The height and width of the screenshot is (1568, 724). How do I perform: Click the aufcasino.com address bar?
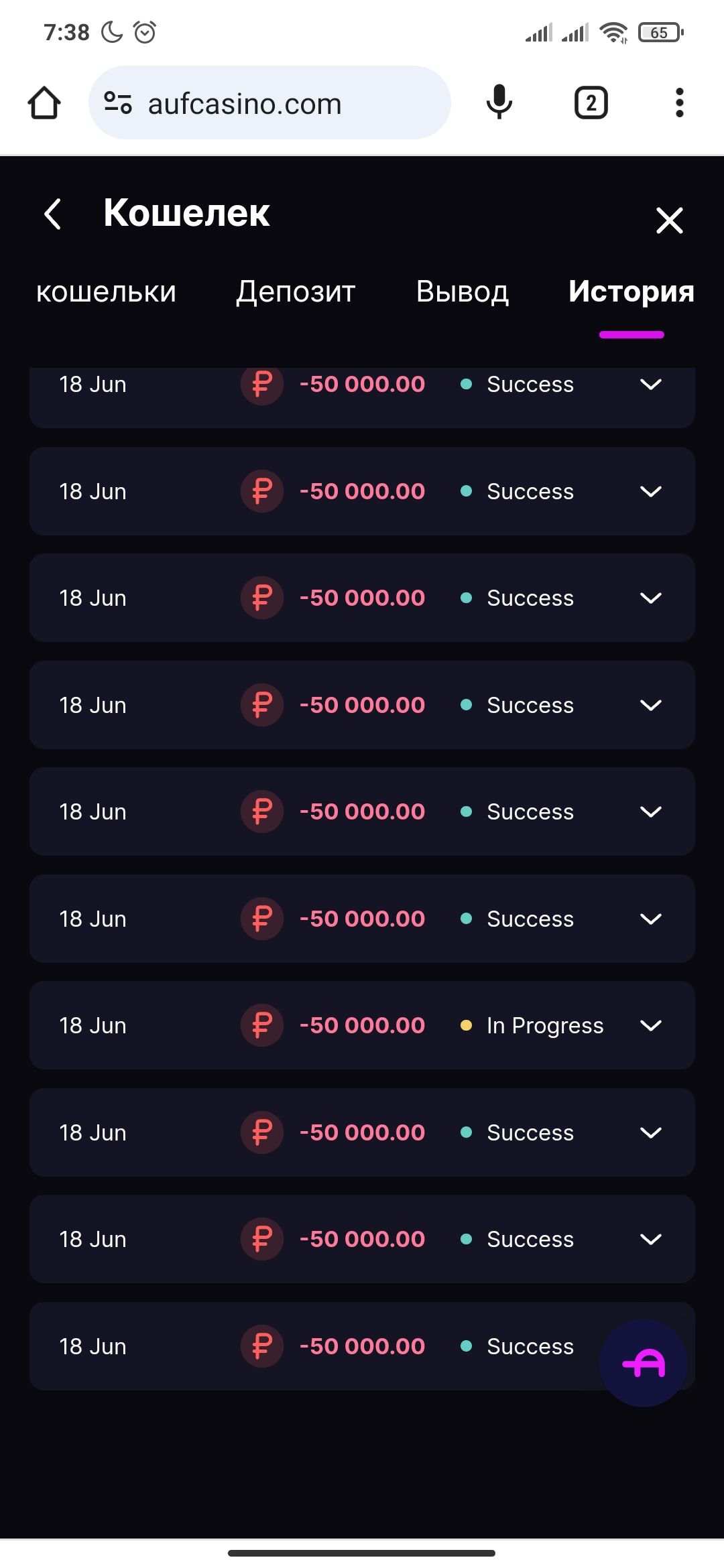point(268,103)
